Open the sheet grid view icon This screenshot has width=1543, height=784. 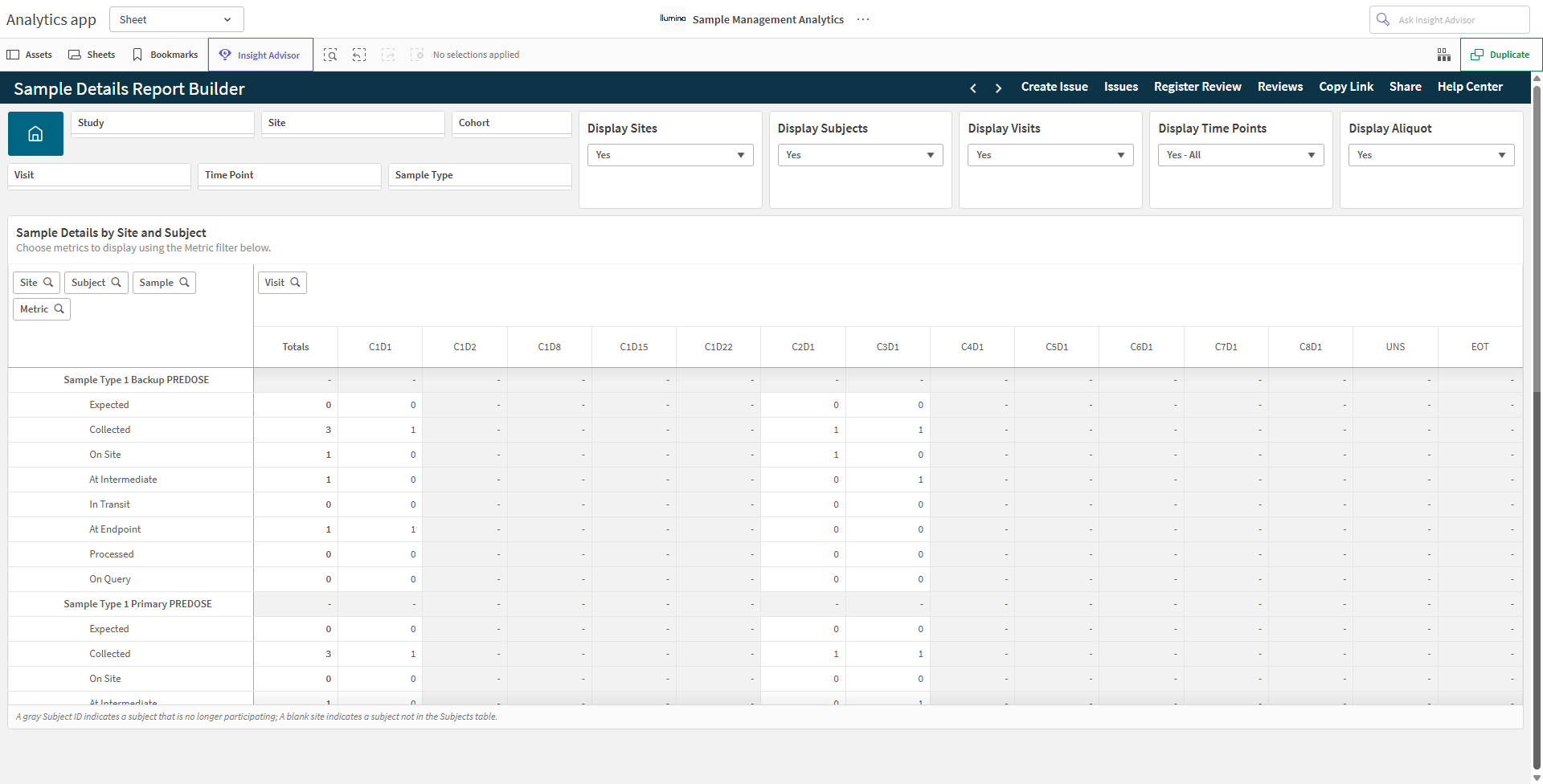coord(1444,55)
